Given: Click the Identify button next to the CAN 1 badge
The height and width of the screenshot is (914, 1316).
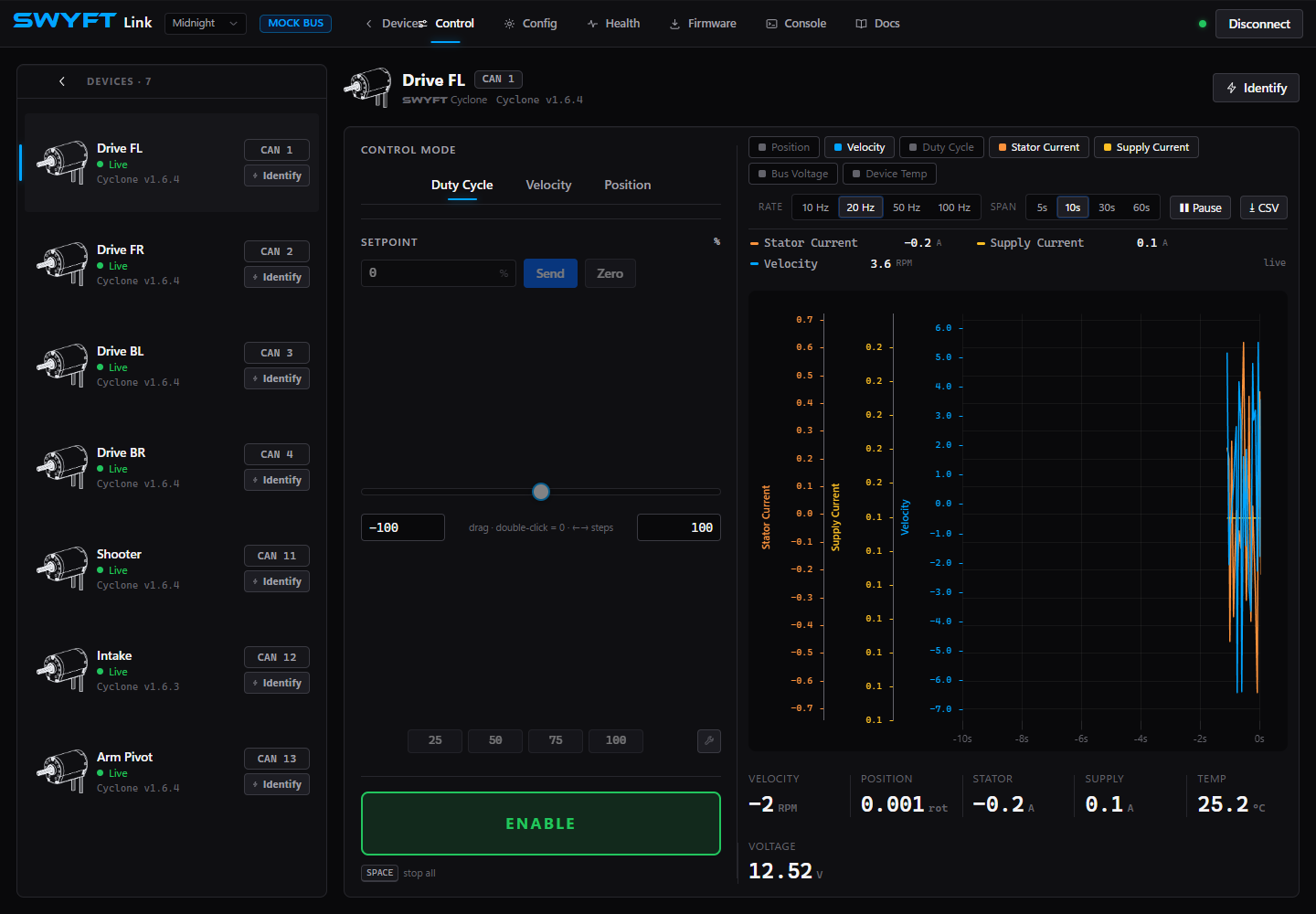Looking at the screenshot, I should pyautogui.click(x=277, y=175).
